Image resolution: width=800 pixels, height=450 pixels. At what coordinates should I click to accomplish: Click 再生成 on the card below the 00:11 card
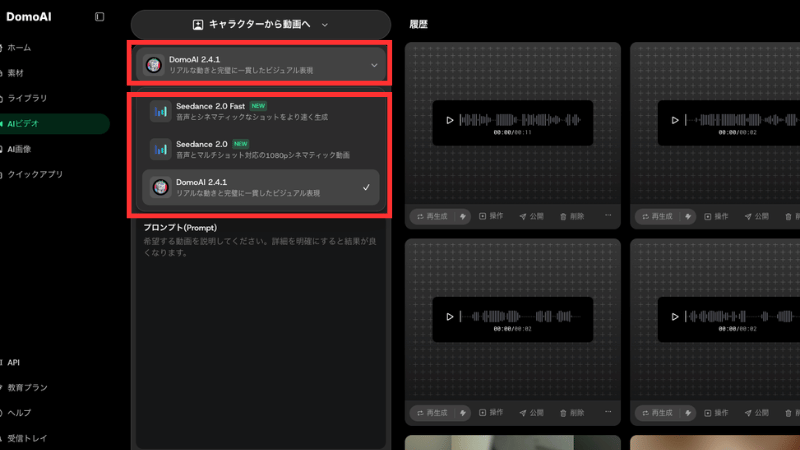pos(432,413)
